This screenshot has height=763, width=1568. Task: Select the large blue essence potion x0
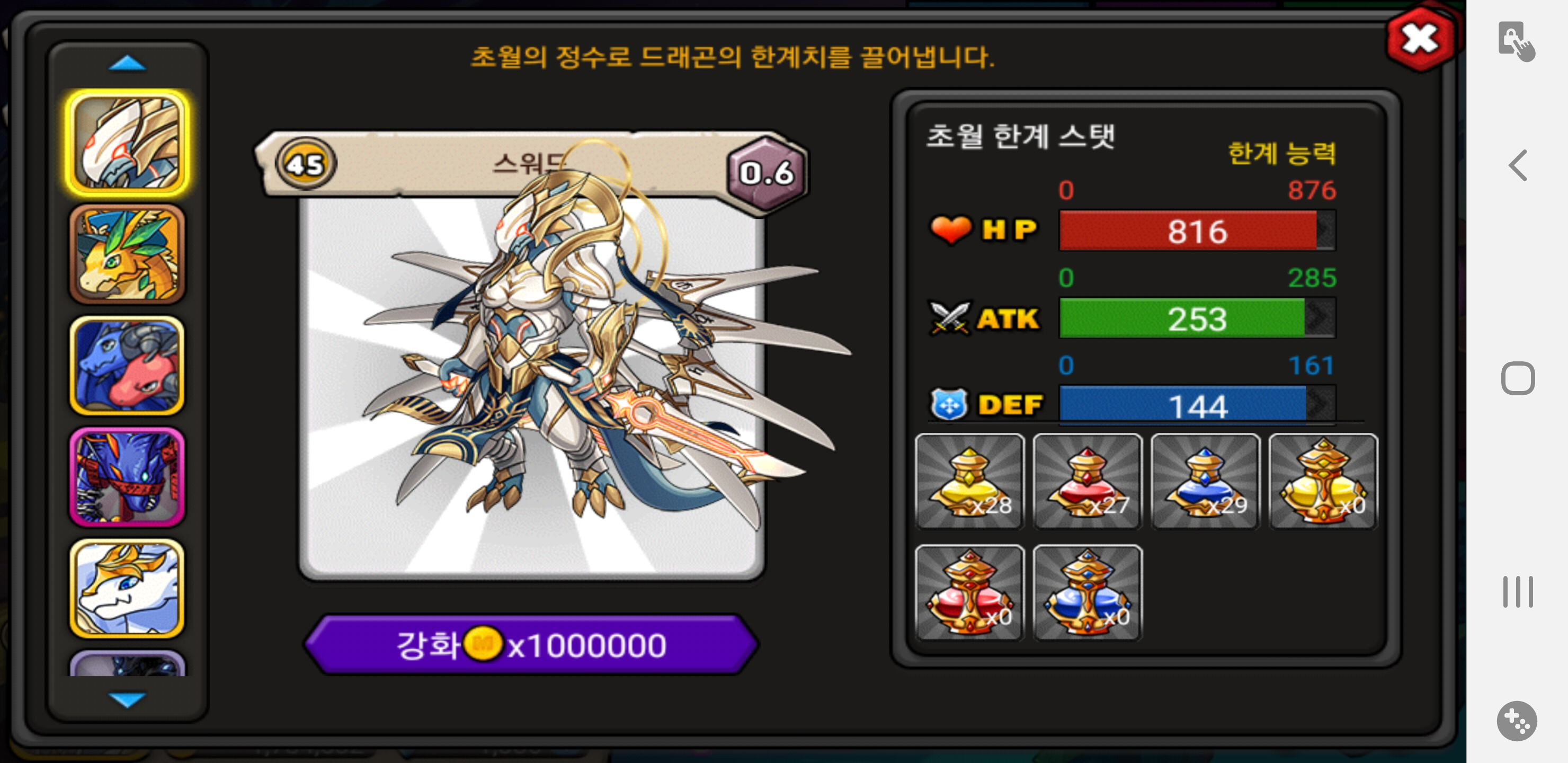[1087, 592]
